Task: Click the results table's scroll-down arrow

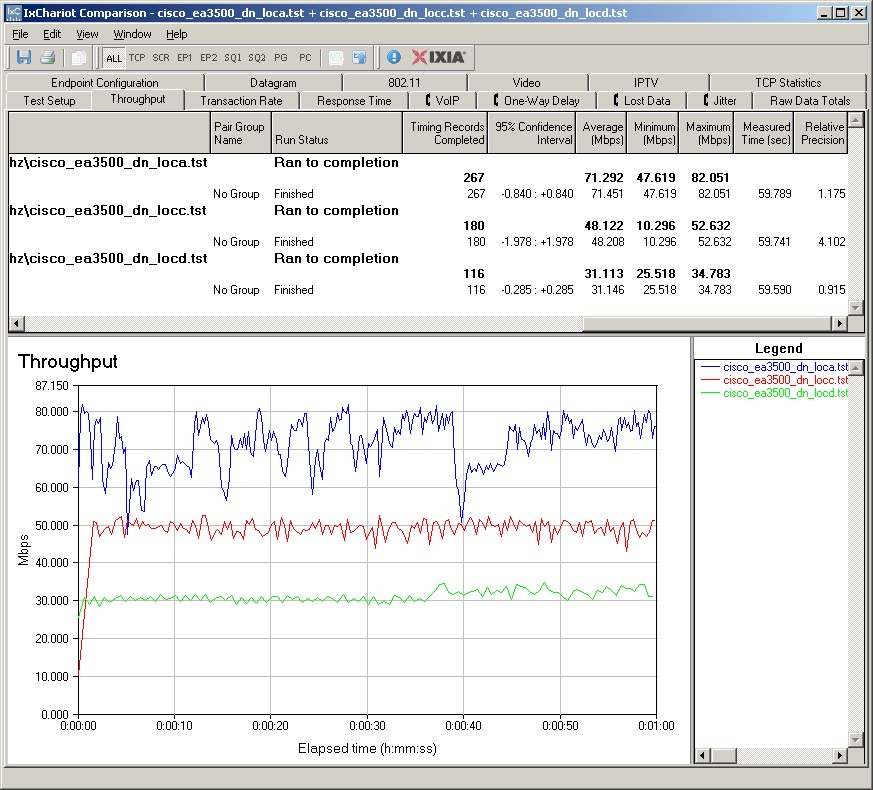Action: click(855, 307)
